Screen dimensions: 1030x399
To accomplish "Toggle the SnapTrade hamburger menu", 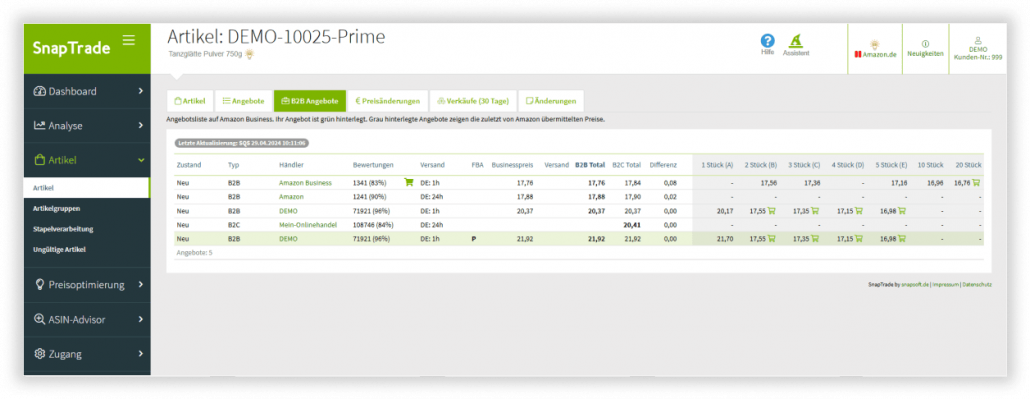I will click(129, 40).
